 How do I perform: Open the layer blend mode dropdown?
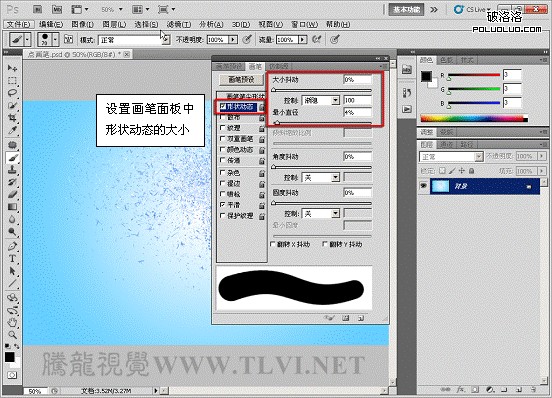tap(451, 156)
